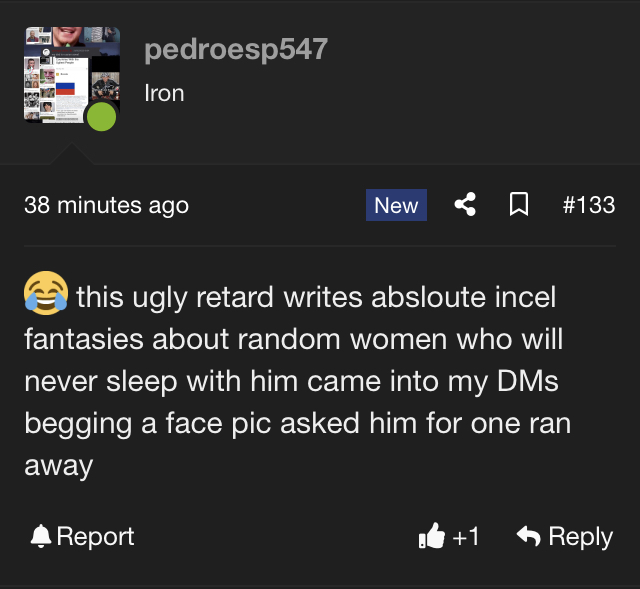
Task: View who reacted via the +1 count
Action: pyautogui.click(x=465, y=536)
